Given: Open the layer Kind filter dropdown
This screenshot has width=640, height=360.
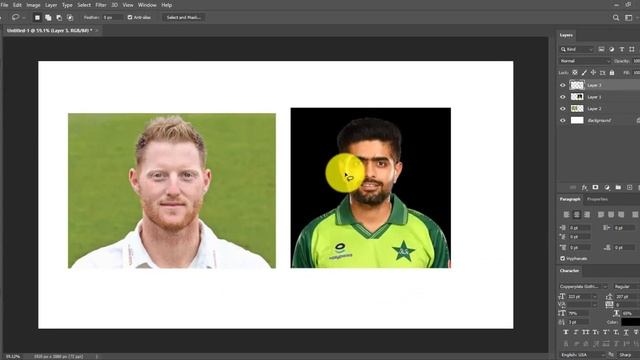Looking at the screenshot, I should [577, 49].
